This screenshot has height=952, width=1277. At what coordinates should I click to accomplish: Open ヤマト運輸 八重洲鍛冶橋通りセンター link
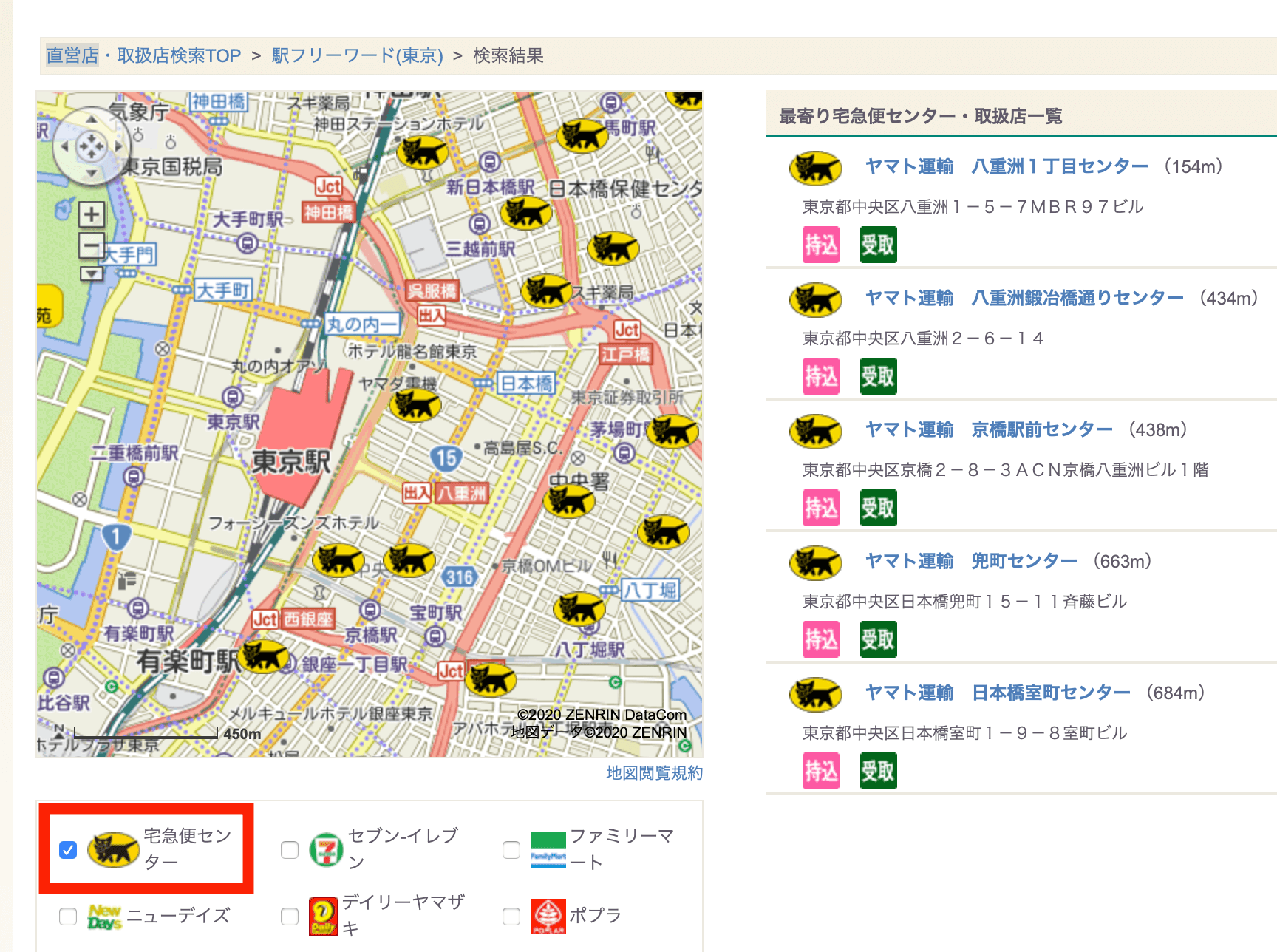(1024, 298)
